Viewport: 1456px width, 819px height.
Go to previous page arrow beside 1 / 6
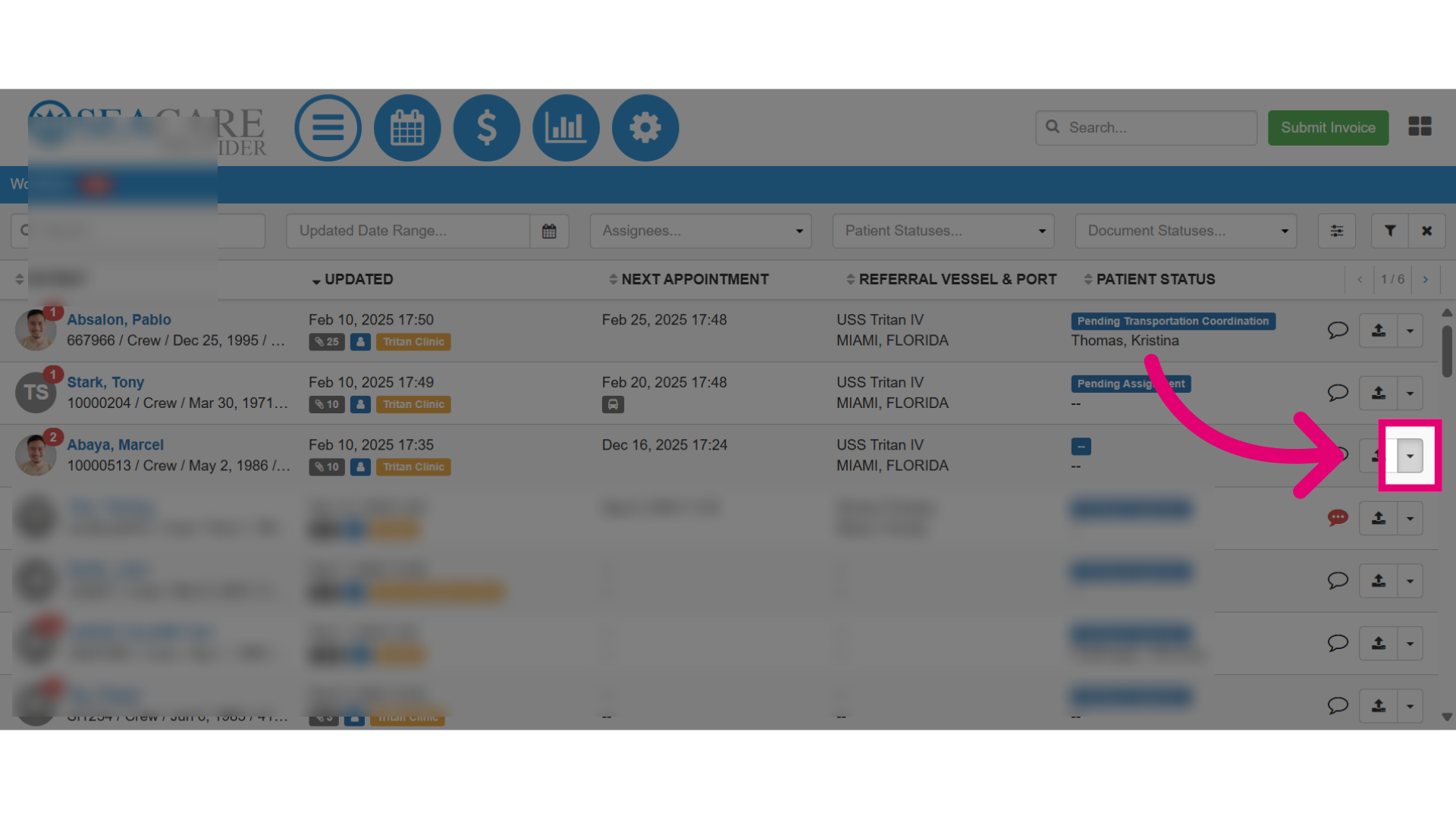coord(1360,280)
